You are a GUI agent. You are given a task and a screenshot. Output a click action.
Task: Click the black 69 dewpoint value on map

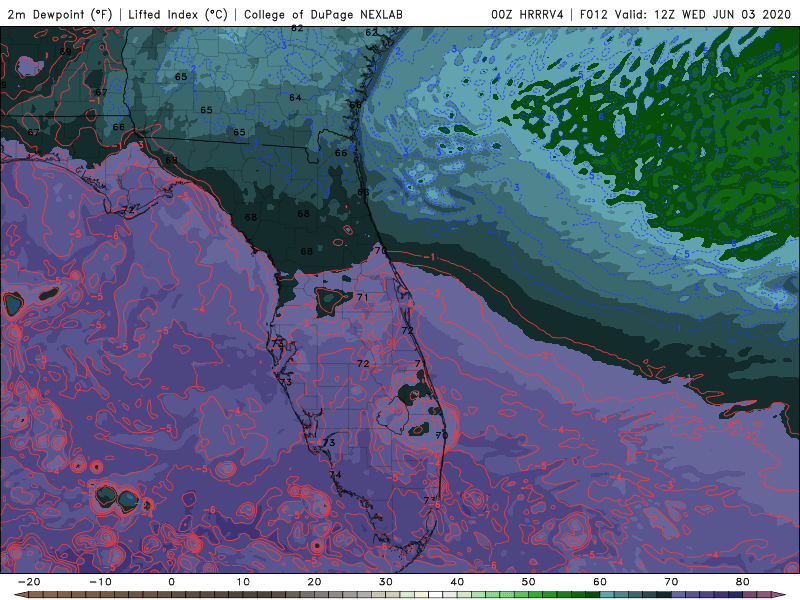[65, 52]
